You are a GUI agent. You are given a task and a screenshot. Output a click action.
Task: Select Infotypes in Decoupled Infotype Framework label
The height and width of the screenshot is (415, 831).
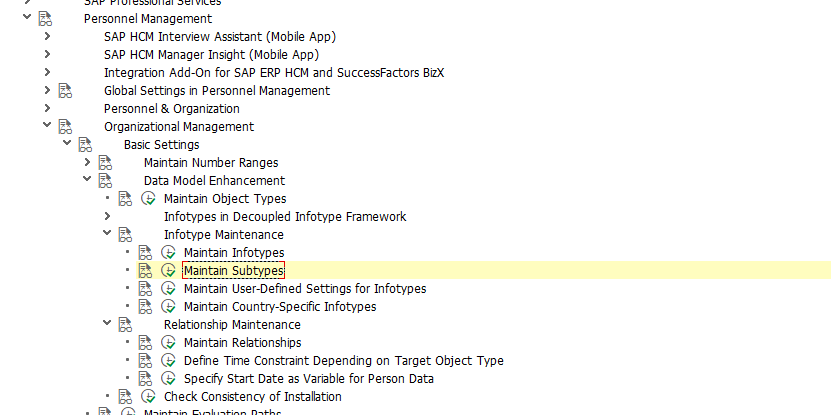[x=285, y=217]
